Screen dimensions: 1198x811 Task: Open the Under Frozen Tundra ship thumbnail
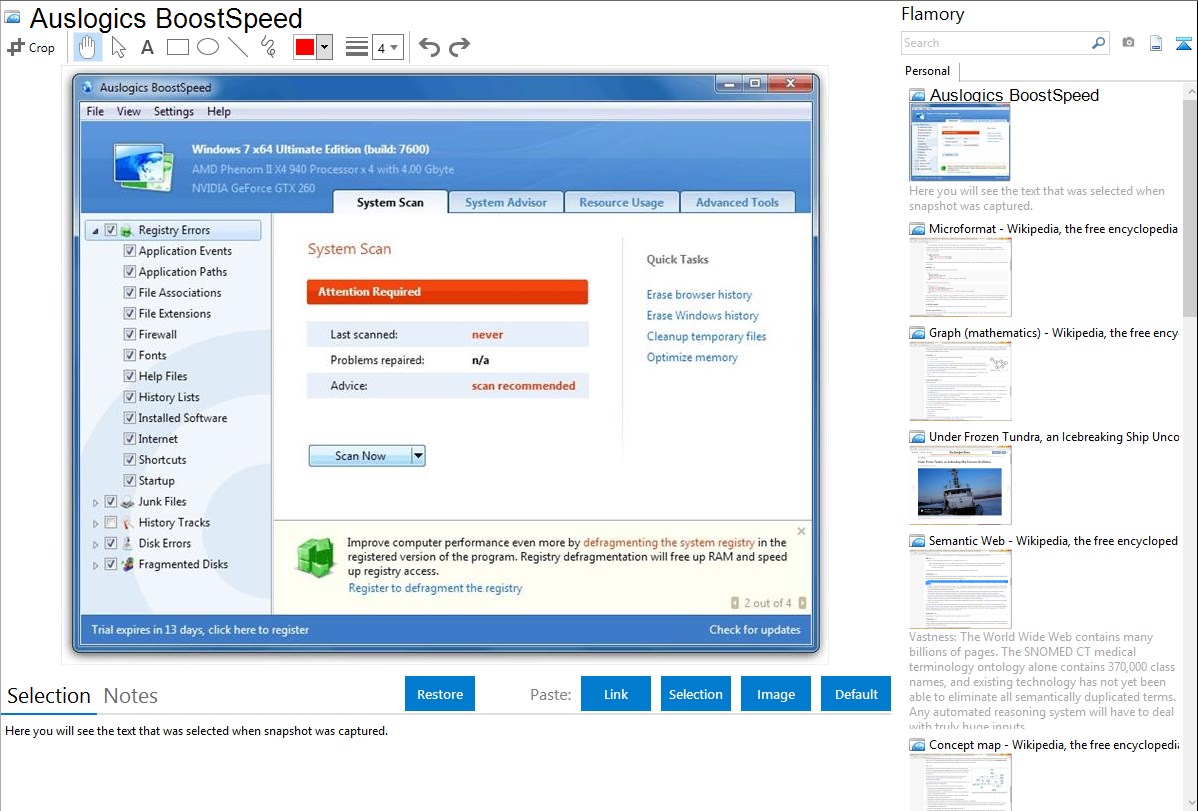(960, 486)
